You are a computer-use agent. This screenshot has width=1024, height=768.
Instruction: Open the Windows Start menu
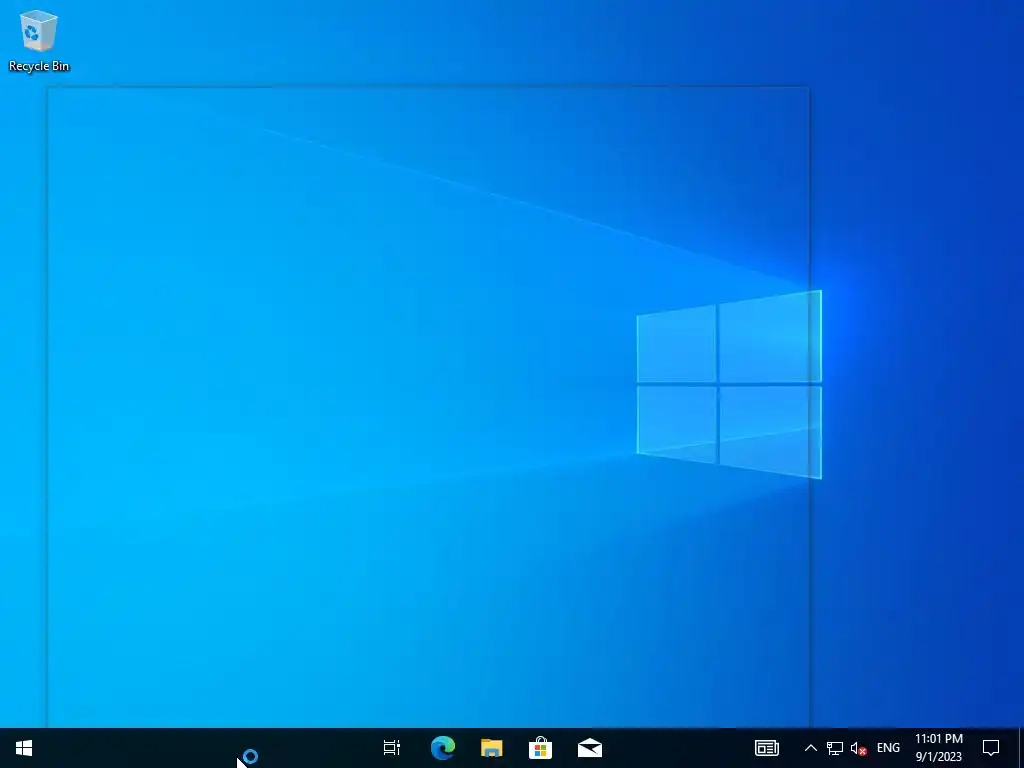pos(24,748)
